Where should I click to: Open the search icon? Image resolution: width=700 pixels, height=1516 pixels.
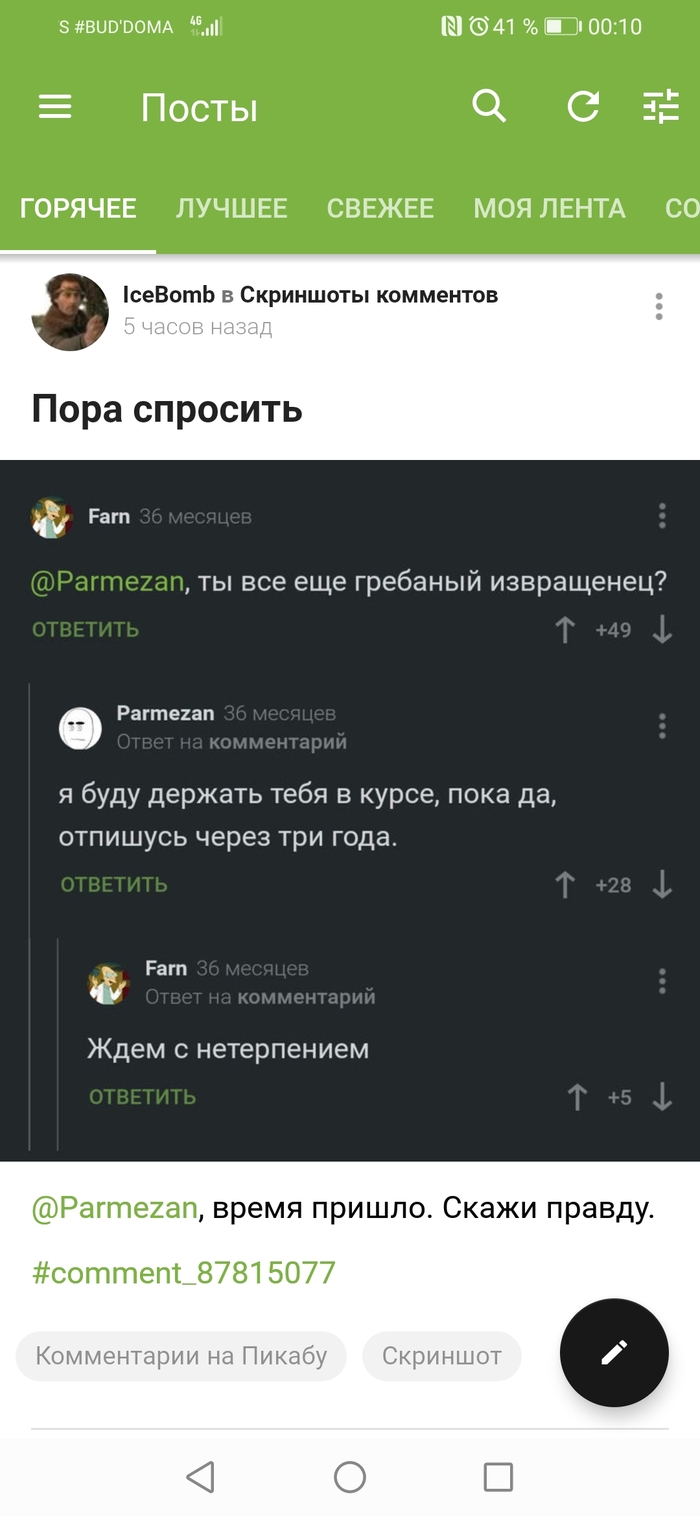[x=489, y=107]
